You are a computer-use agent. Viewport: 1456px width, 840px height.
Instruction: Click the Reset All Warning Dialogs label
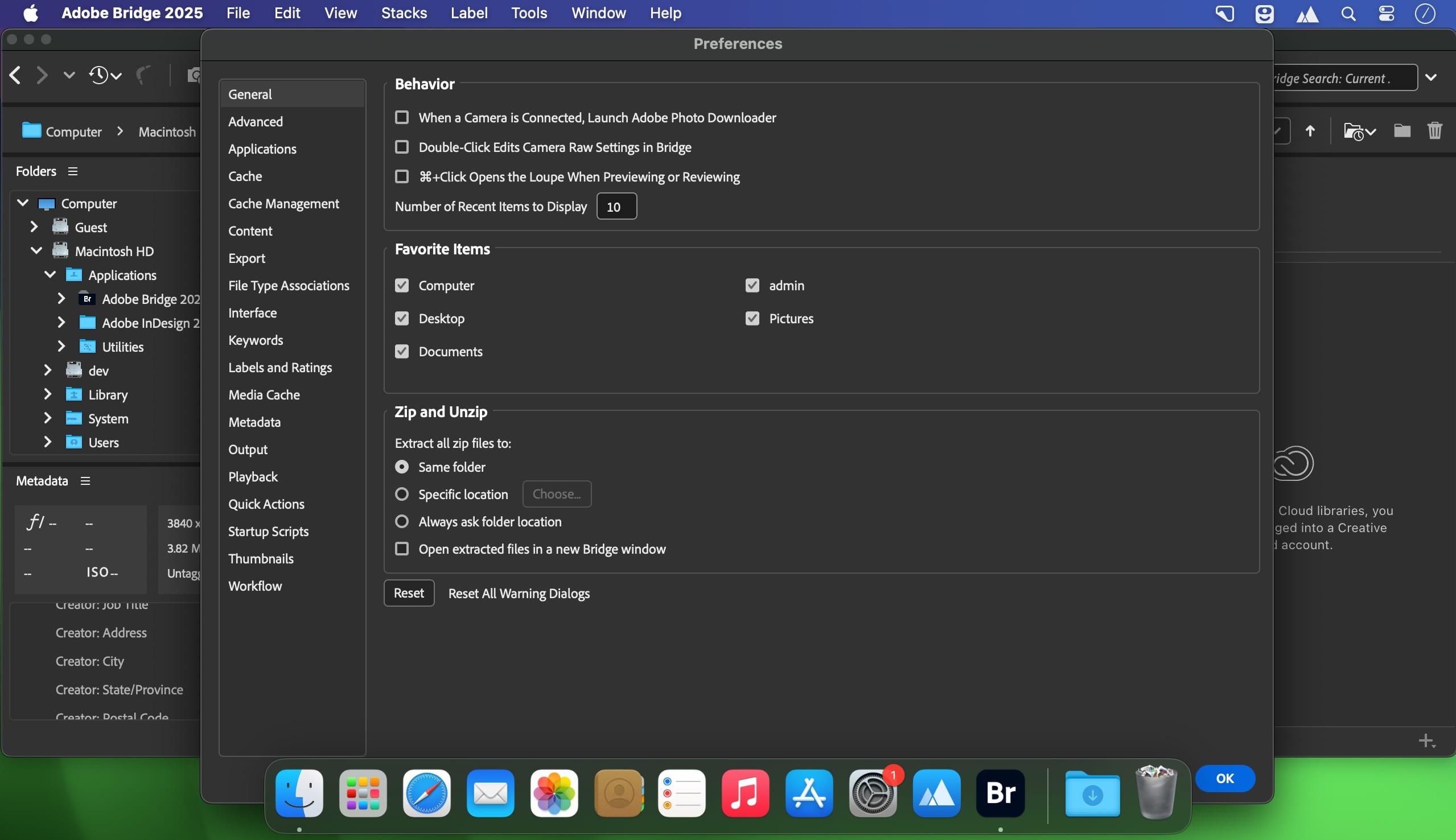tap(519, 593)
